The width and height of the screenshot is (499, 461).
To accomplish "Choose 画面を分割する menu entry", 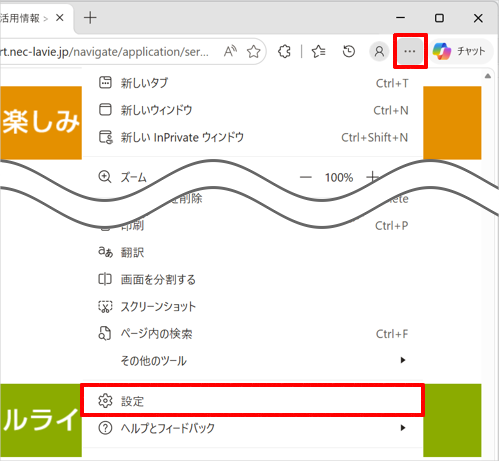I will coord(253,279).
